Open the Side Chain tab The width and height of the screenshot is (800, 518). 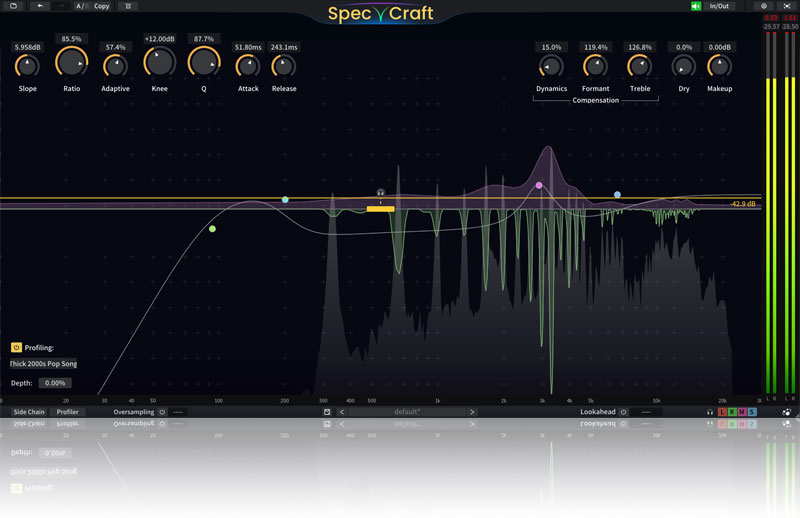[x=28, y=412]
